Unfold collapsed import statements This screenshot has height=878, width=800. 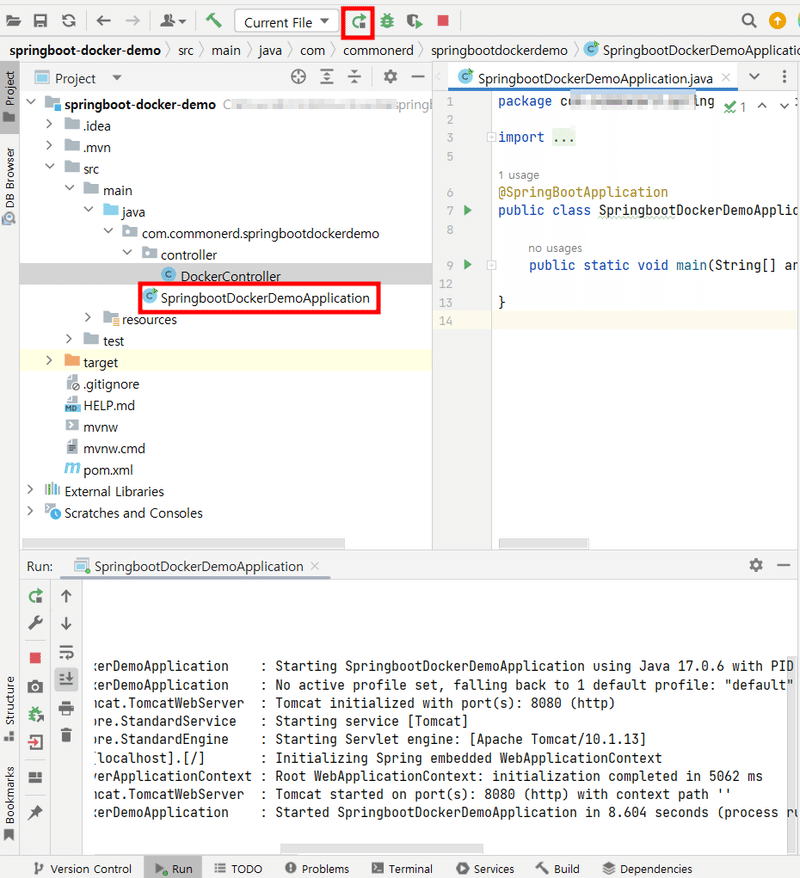coord(491,137)
